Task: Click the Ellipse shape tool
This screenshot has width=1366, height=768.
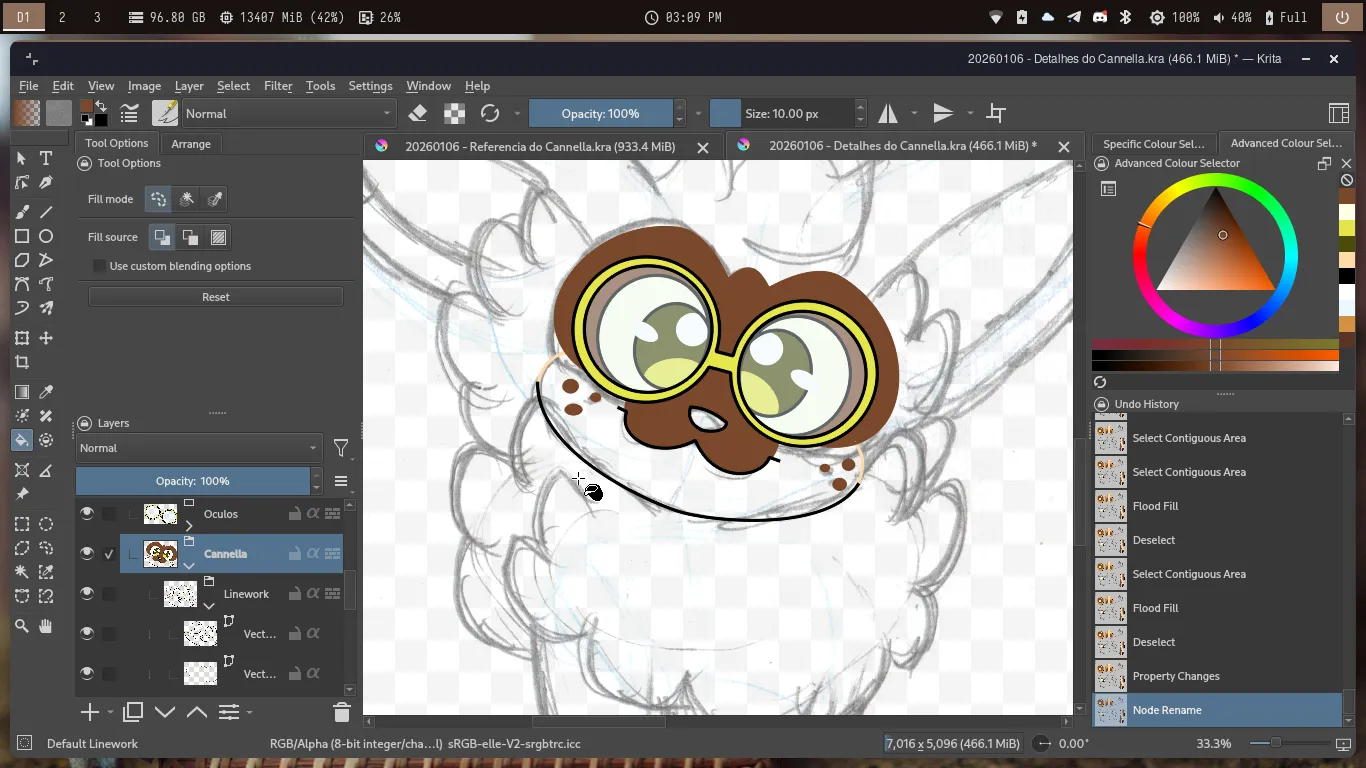Action: tap(46, 236)
